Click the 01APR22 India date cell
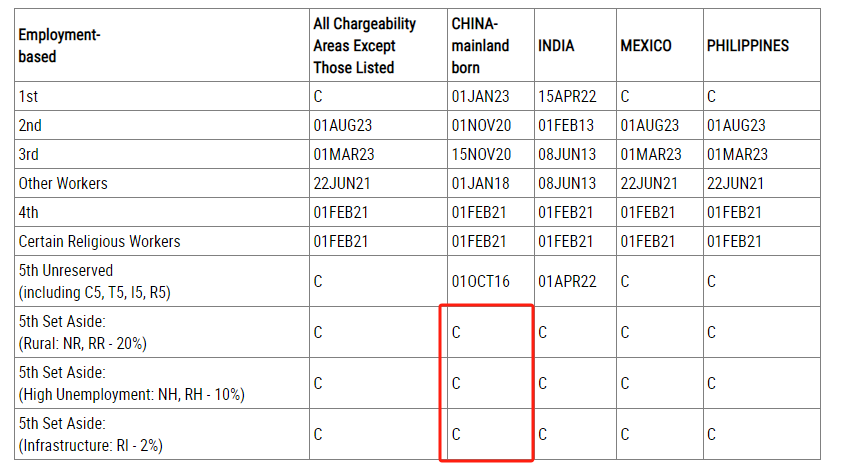This screenshot has height=468, width=855. (x=567, y=282)
